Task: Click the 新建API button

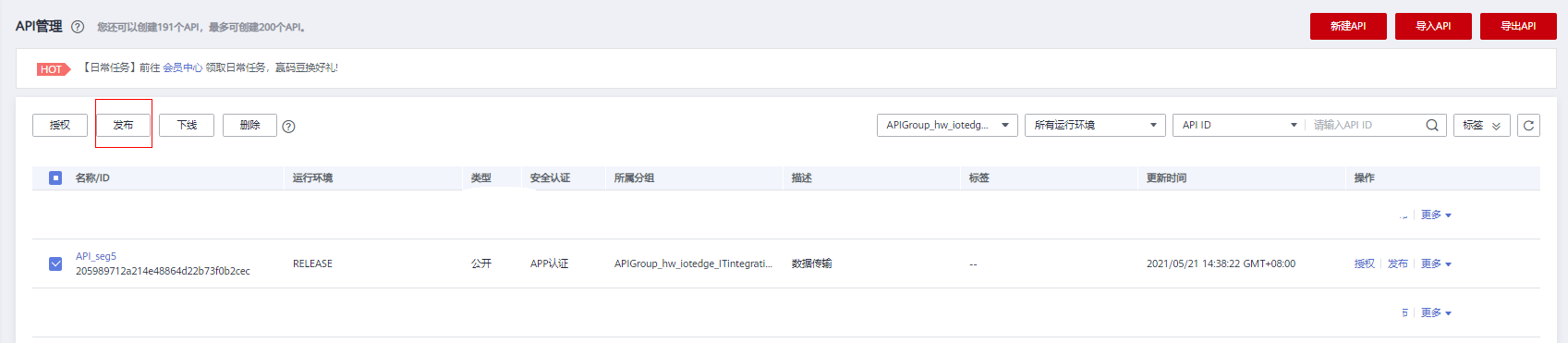Action: tap(1348, 26)
